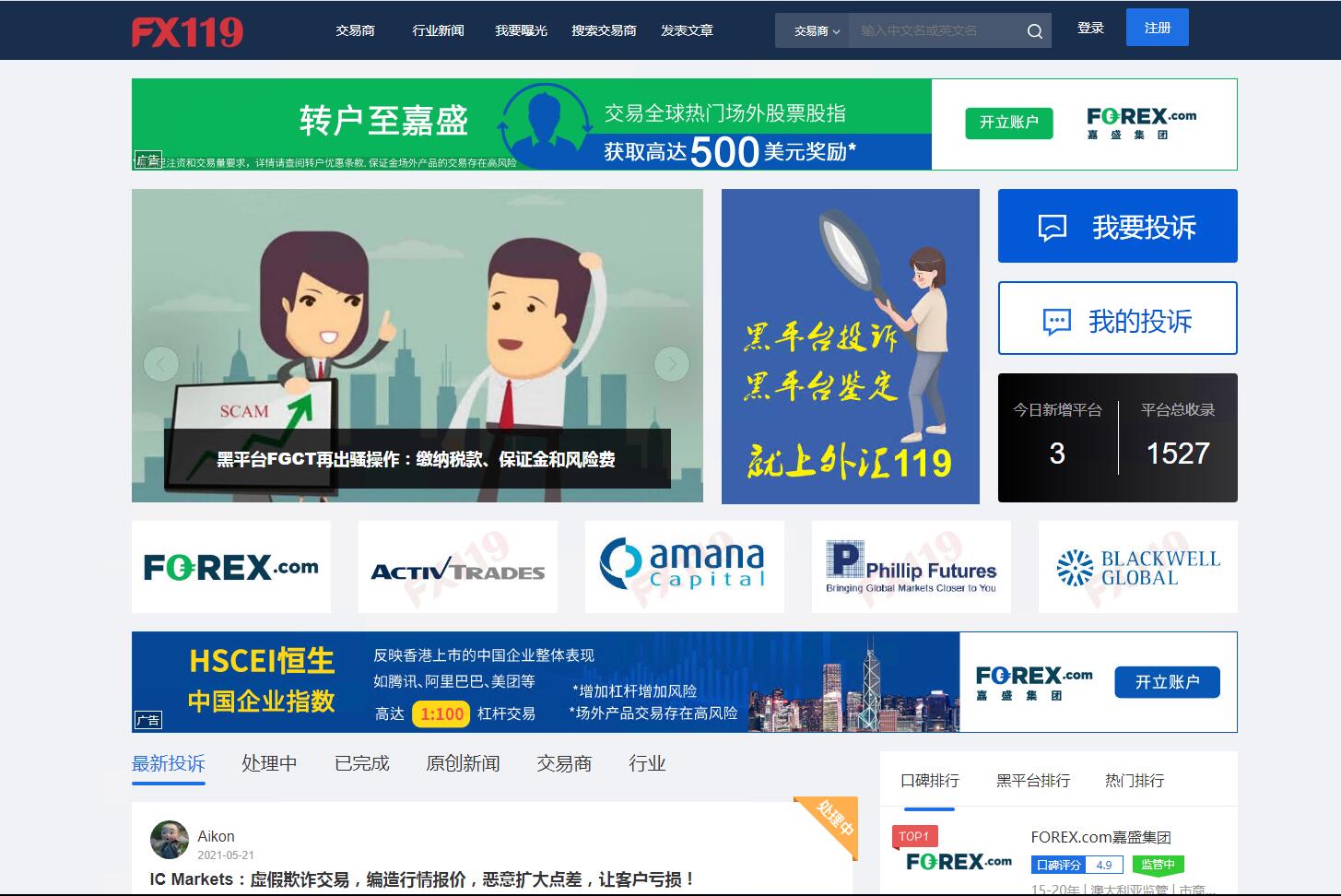Advance to next carousel slide
The image size is (1341, 896).
671,364
